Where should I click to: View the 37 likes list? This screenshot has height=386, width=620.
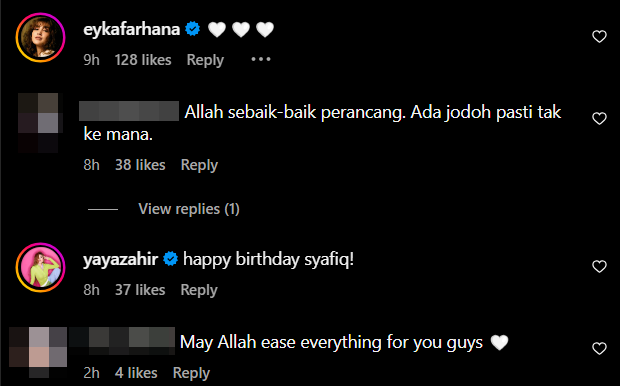(x=140, y=290)
